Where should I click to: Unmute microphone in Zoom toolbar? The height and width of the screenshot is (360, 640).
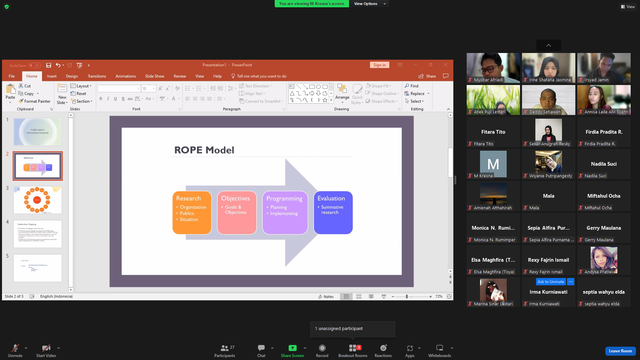point(15,350)
